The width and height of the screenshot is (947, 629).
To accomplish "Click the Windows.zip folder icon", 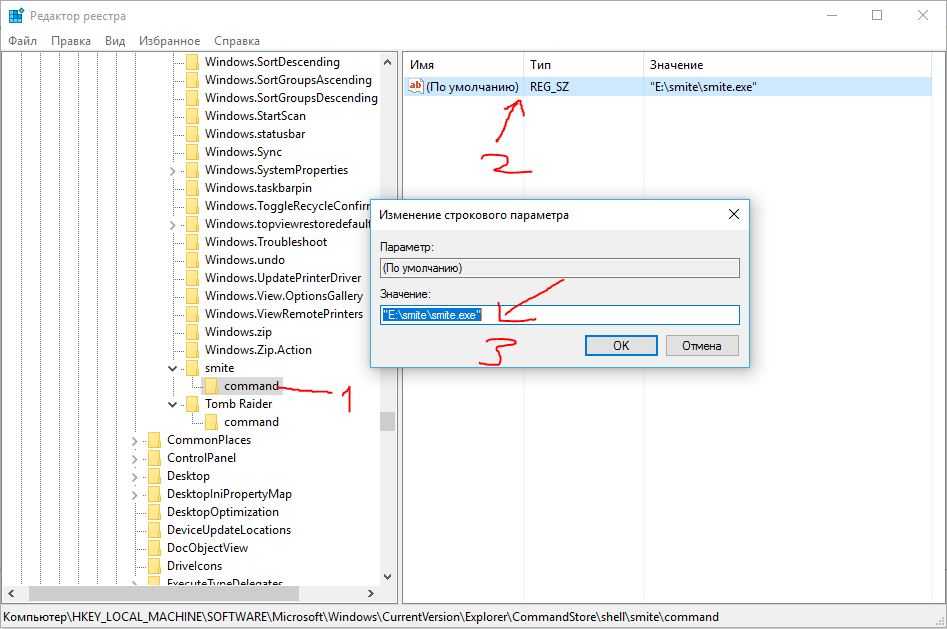I will click(x=192, y=332).
